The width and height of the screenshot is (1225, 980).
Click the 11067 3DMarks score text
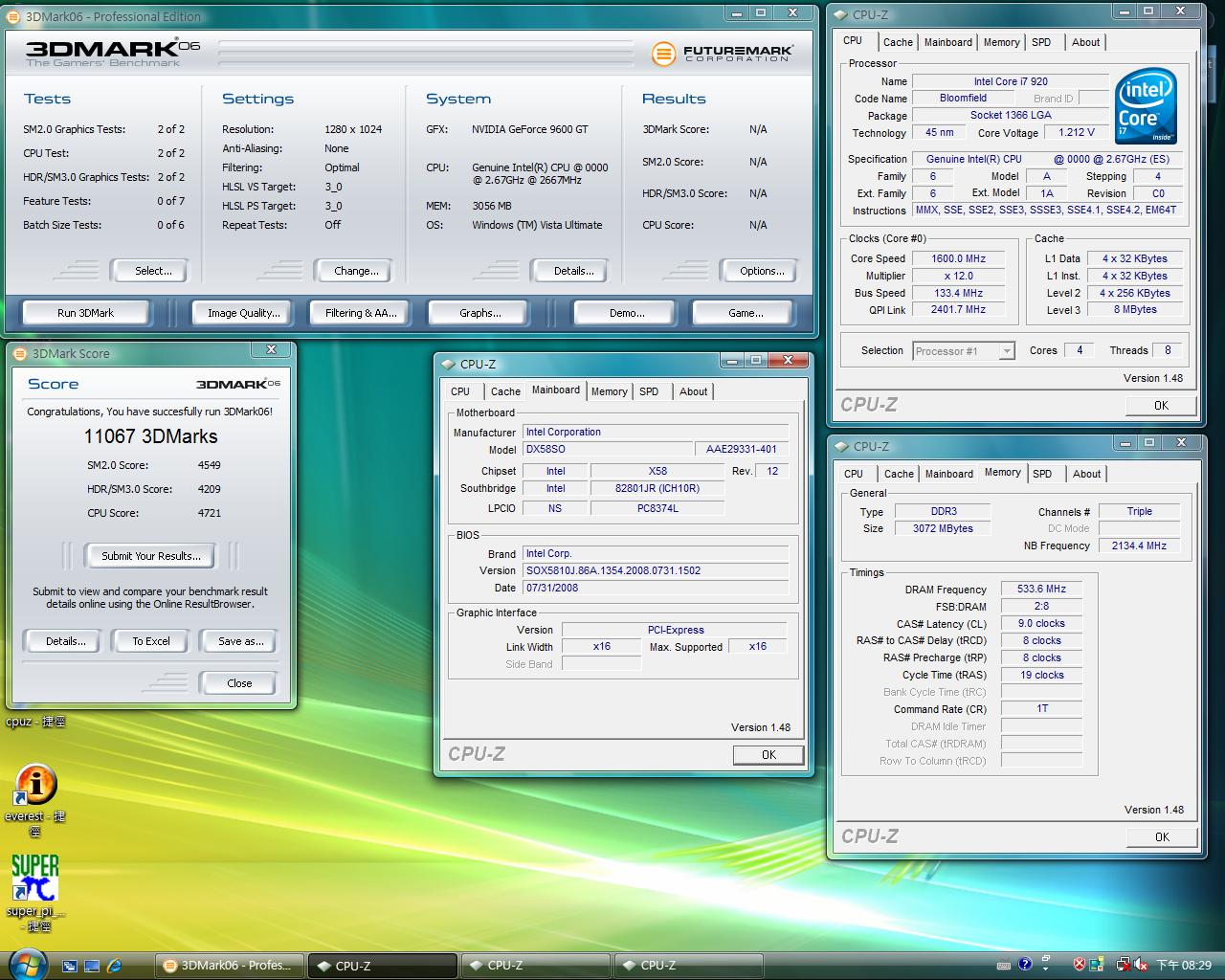pyautogui.click(x=150, y=436)
